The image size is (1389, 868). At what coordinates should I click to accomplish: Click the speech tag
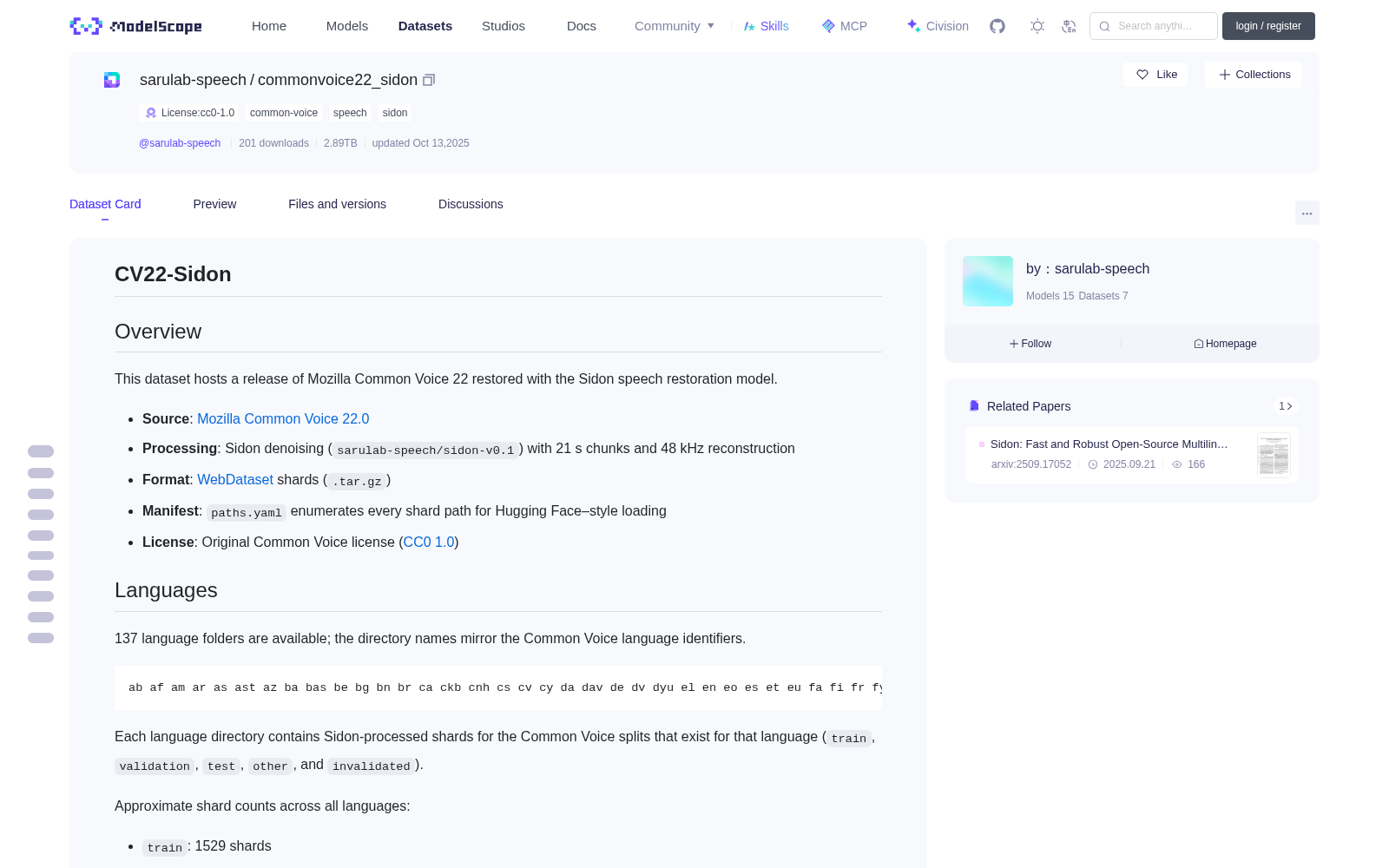pyautogui.click(x=350, y=113)
